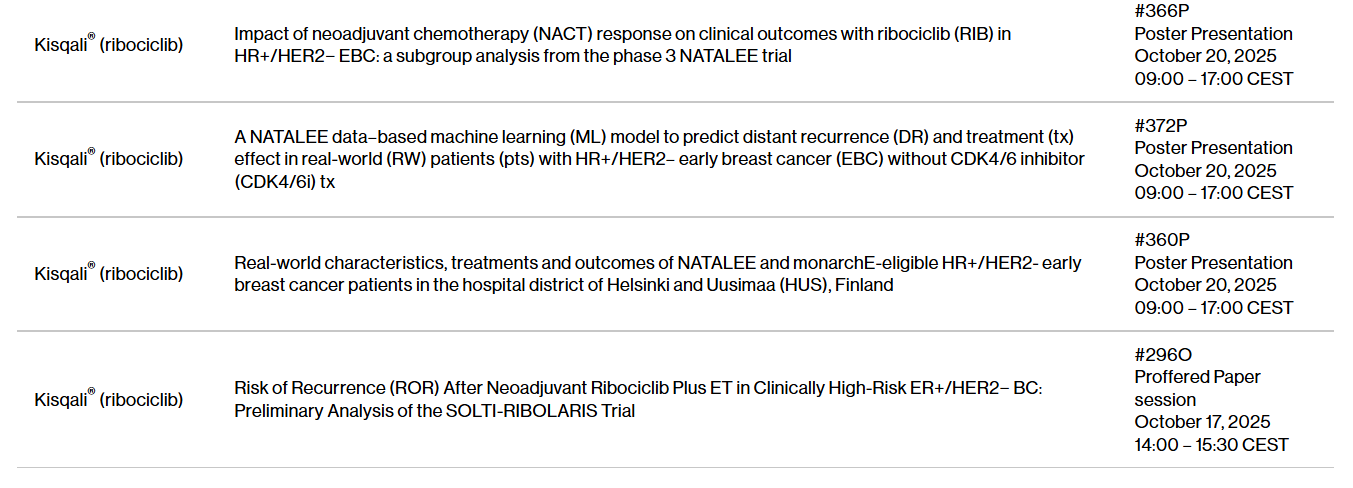Click 09:00 – 17:00 CEST time under #372P
This screenshot has height=488, width=1353.
pyautogui.click(x=1214, y=193)
